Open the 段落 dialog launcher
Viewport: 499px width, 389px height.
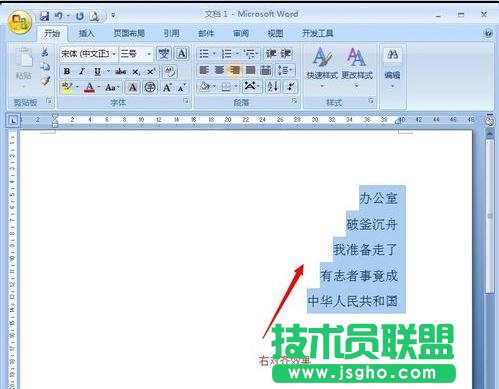pos(294,100)
